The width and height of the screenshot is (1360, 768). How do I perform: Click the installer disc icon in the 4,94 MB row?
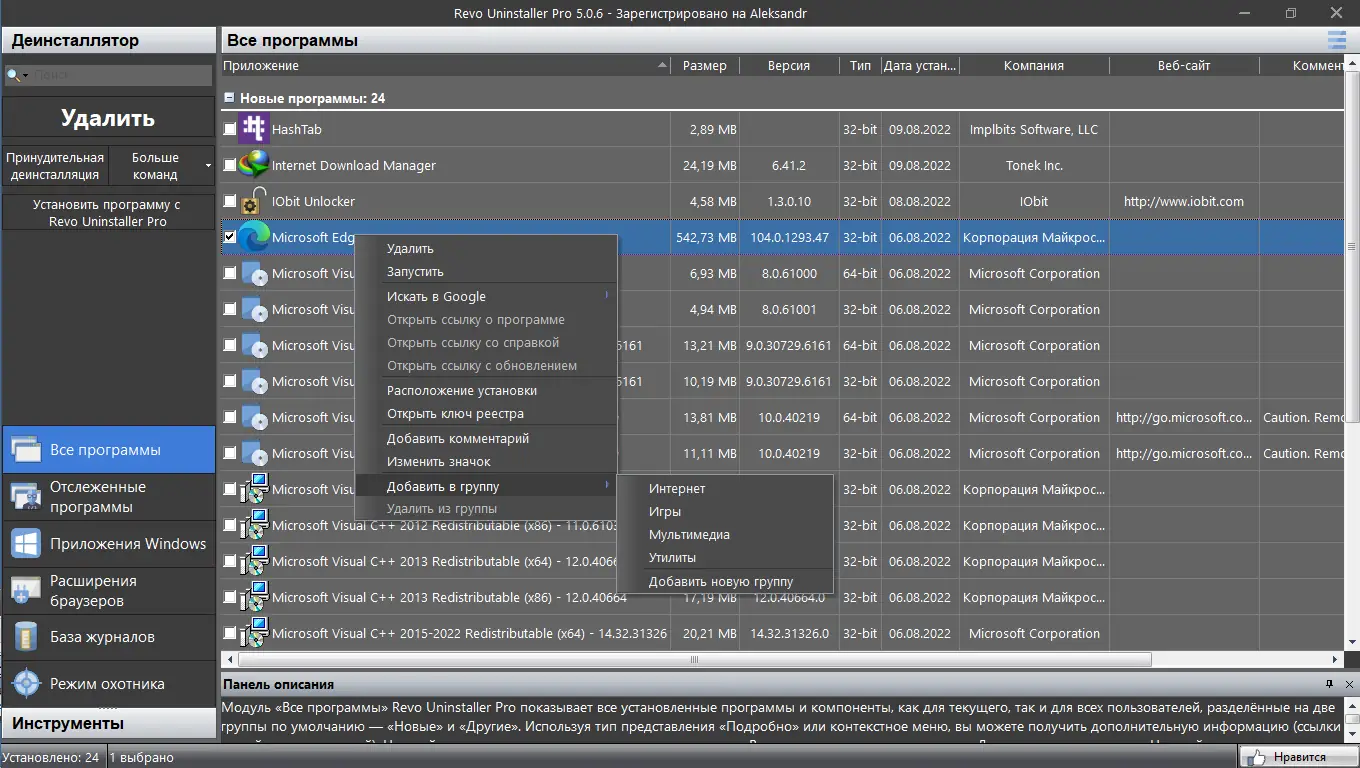point(254,309)
